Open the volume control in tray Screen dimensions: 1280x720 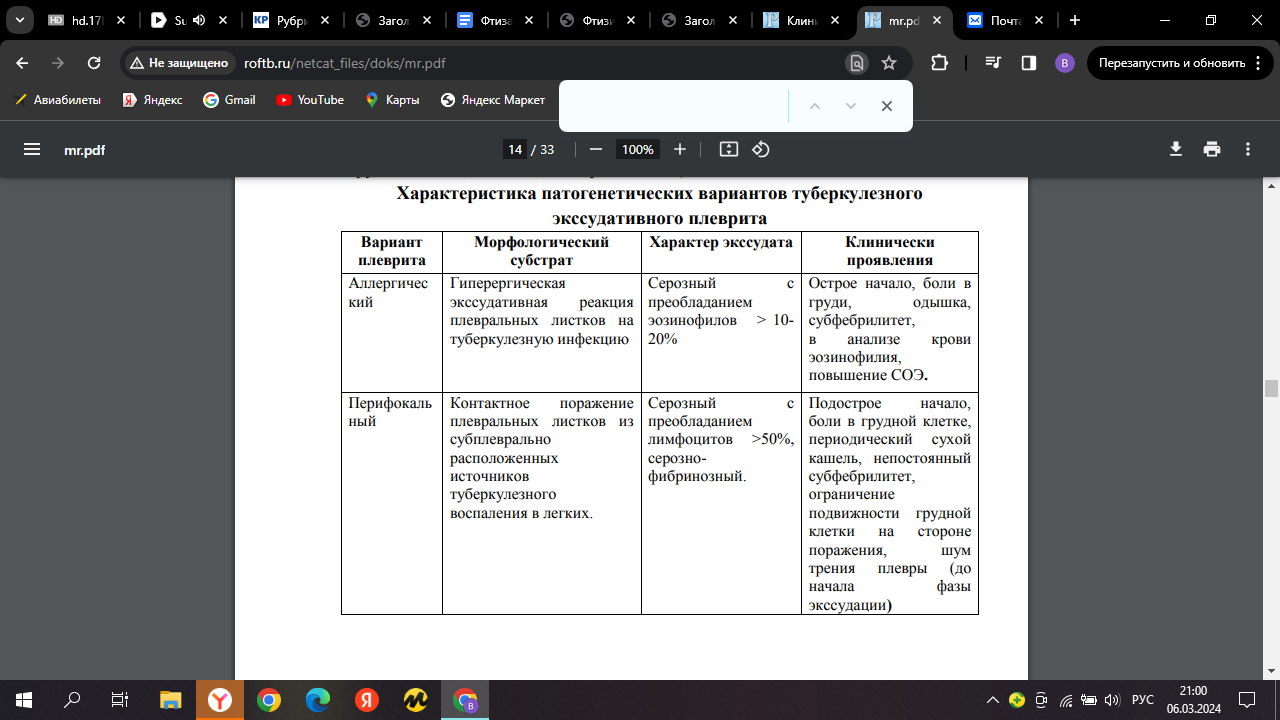coord(1114,700)
